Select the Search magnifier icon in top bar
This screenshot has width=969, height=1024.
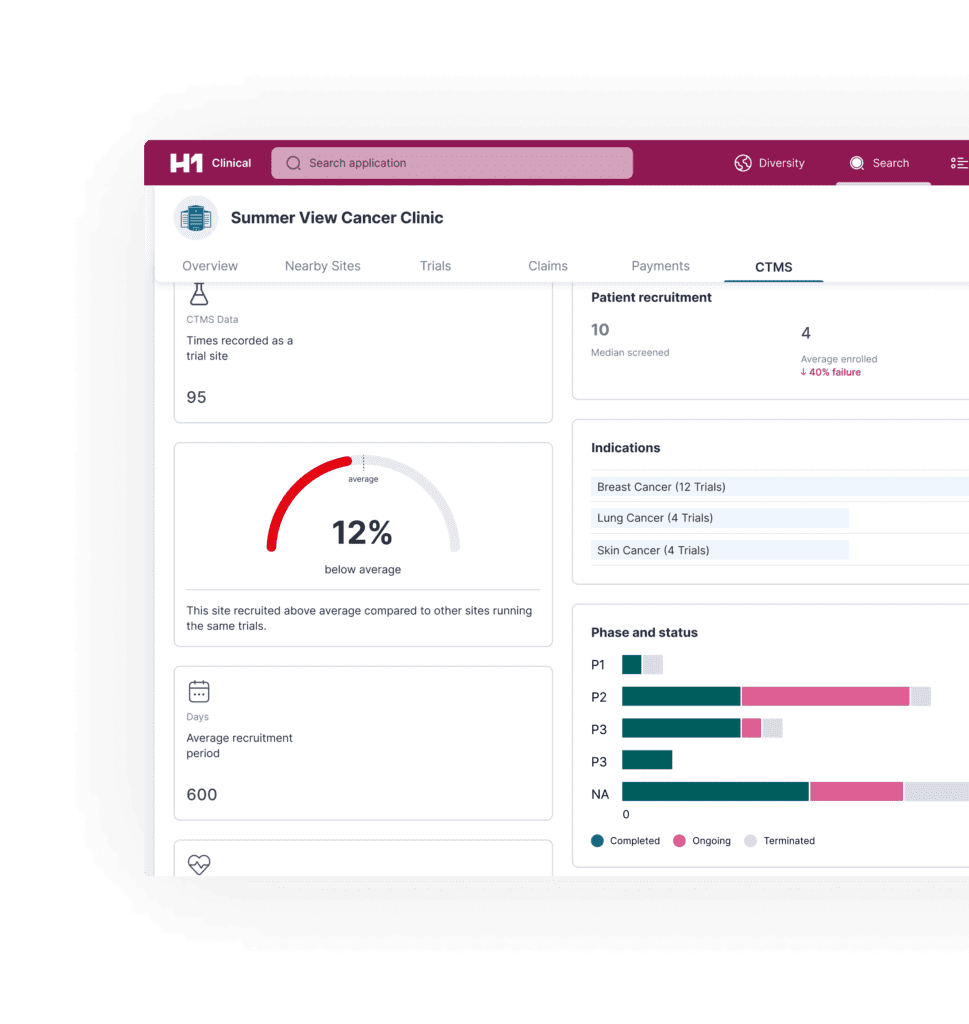click(857, 163)
